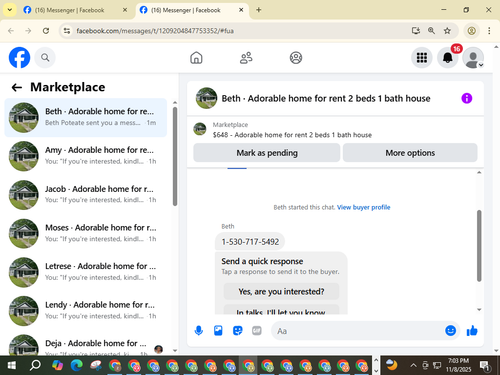
Task: Open the notifications bell
Action: 447,58
